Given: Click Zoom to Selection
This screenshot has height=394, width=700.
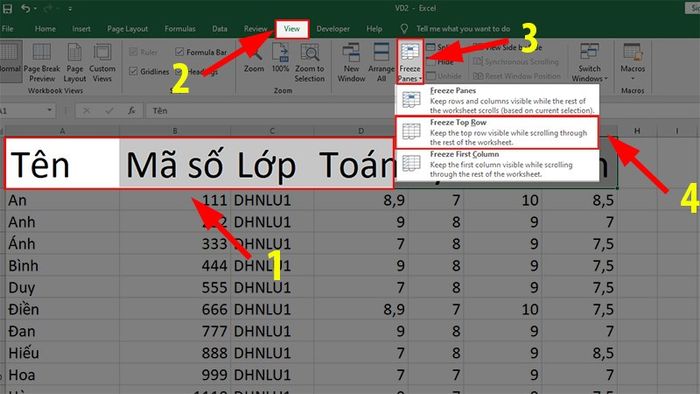Looking at the screenshot, I should coord(309,63).
